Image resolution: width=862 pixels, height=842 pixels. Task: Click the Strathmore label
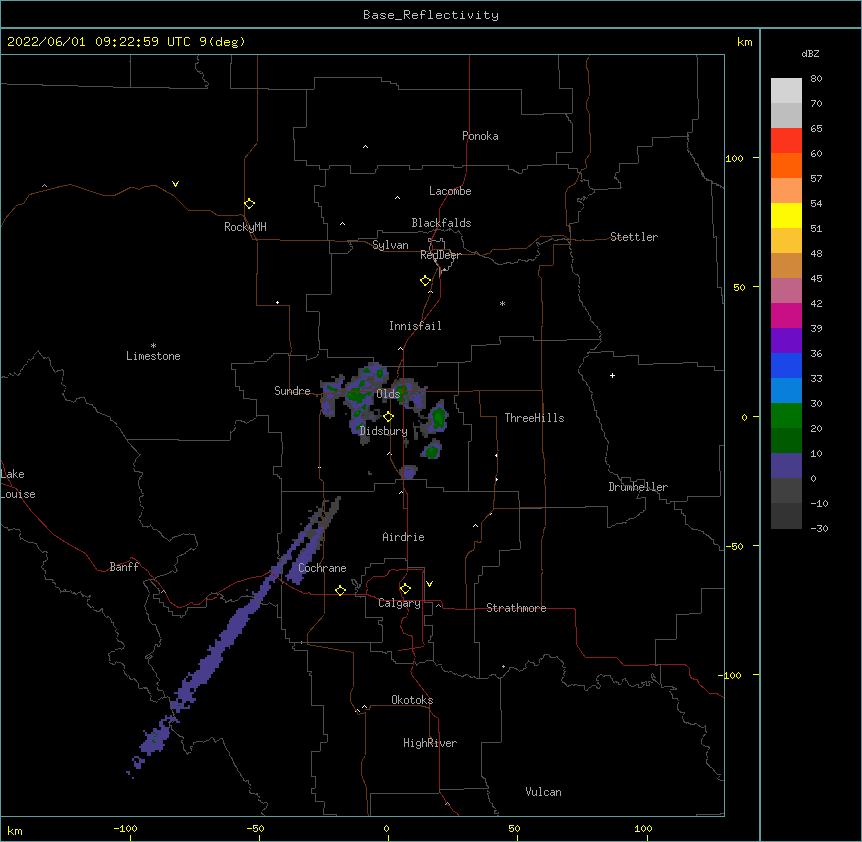click(x=516, y=608)
